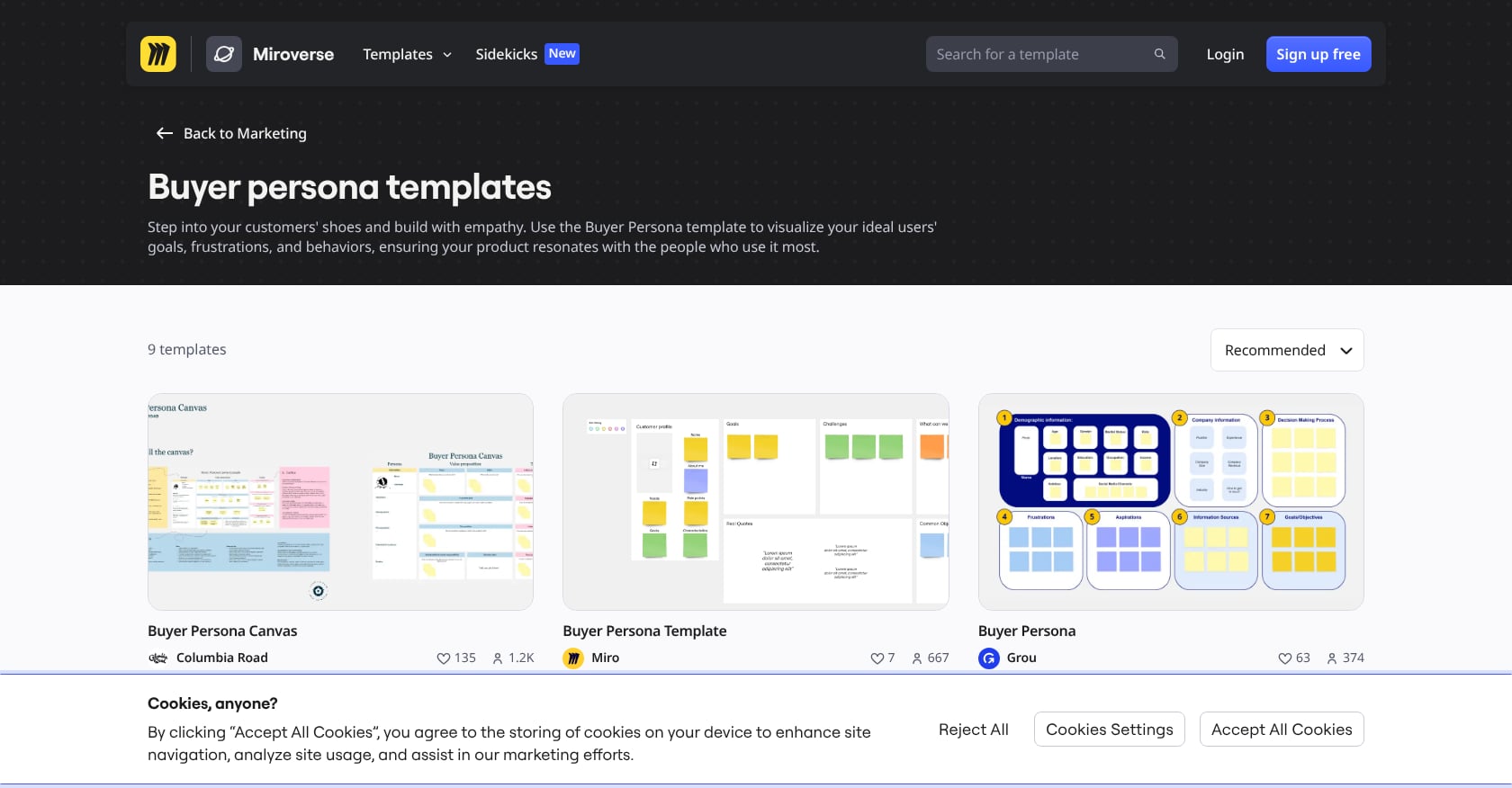Image resolution: width=1512 pixels, height=788 pixels.
Task: Click the Columbia Road author name
Action: click(222, 658)
